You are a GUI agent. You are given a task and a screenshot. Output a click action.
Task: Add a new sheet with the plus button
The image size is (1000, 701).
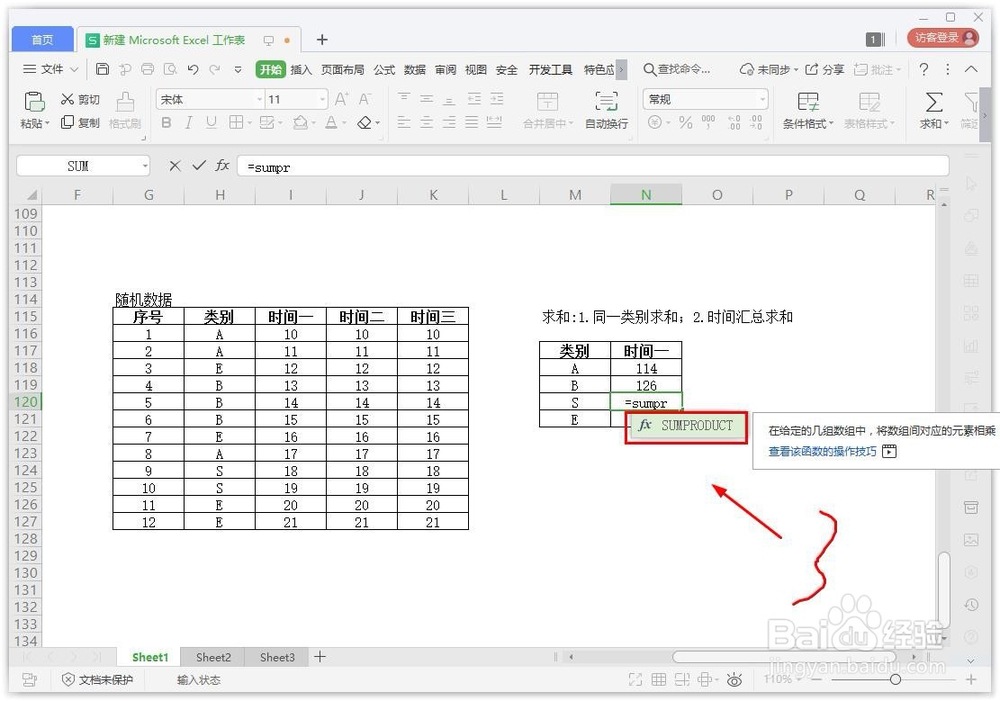coord(320,656)
